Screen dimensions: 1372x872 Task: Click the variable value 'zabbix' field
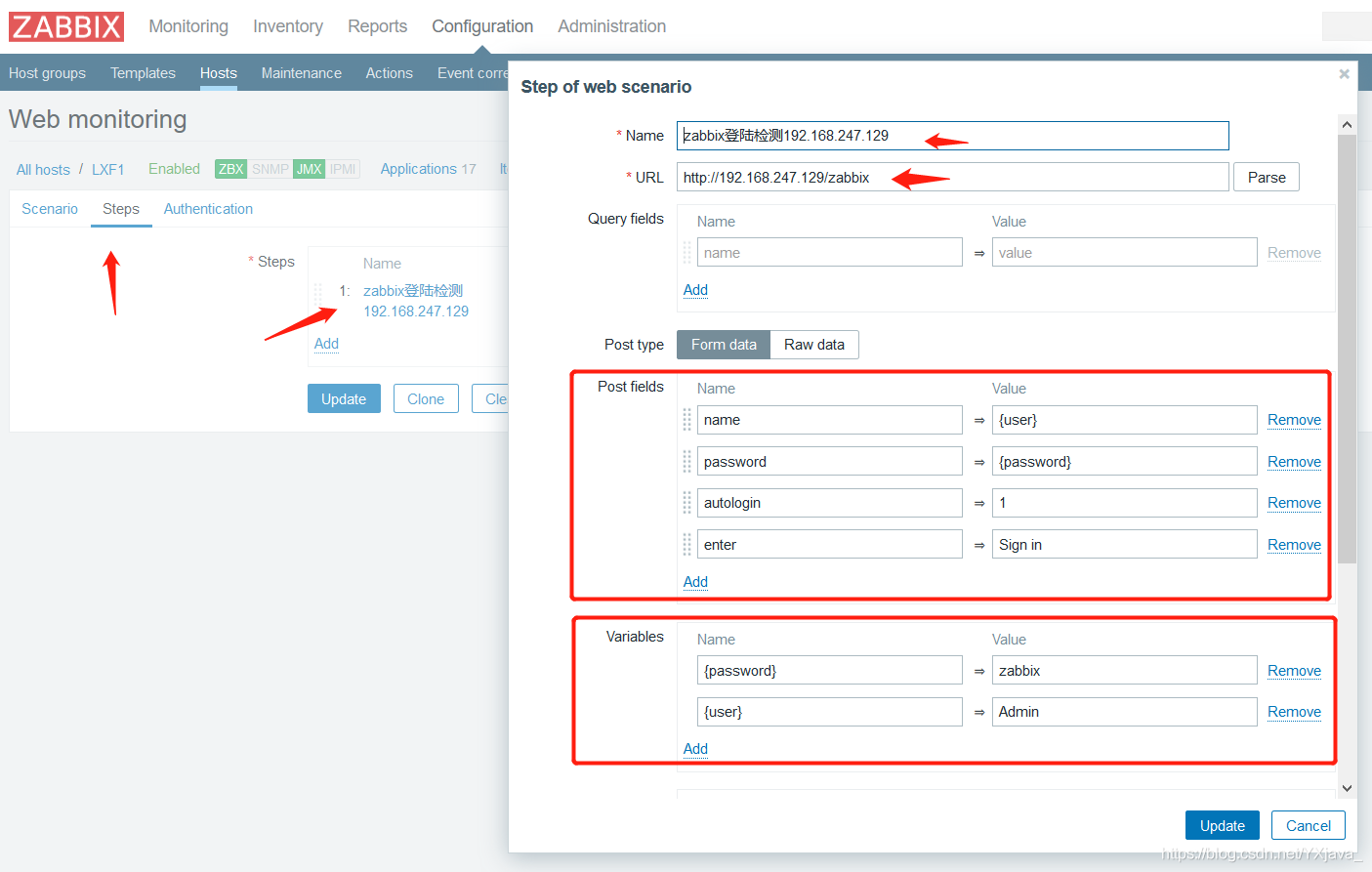[x=1124, y=670]
